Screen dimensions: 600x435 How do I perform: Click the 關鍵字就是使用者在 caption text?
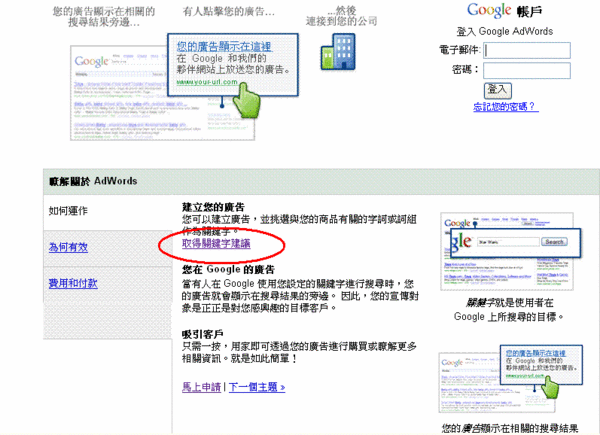tap(509, 303)
